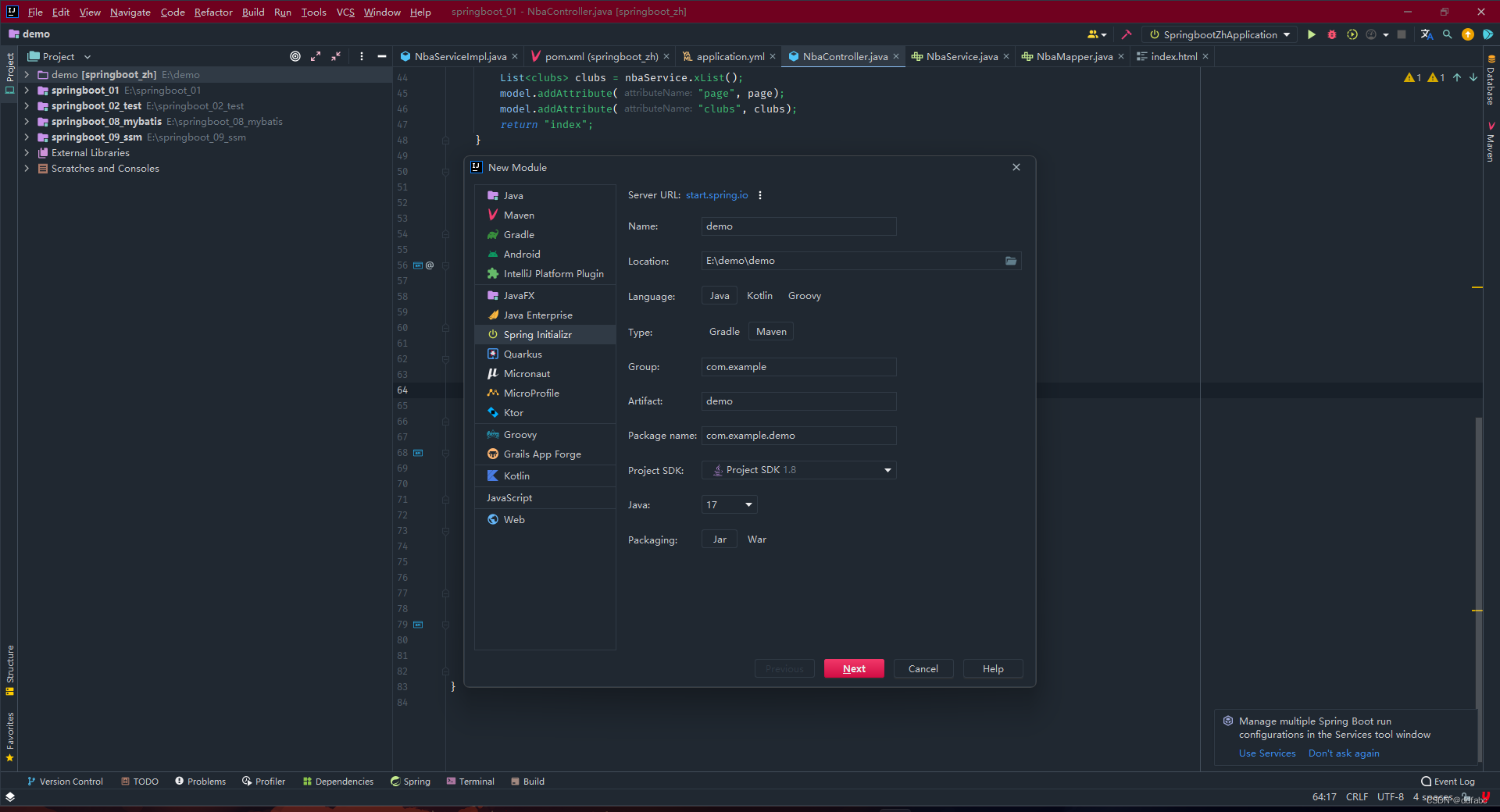
Task: Click Run with Coverage icon
Action: pyautogui.click(x=1352, y=34)
